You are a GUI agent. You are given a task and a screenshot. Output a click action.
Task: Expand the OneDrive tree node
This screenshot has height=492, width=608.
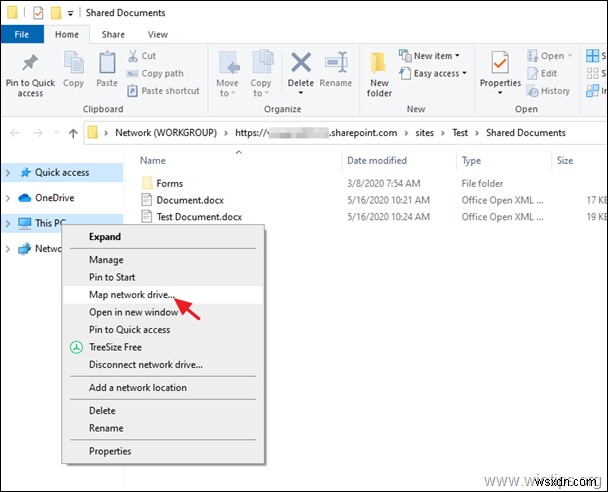click(x=9, y=198)
